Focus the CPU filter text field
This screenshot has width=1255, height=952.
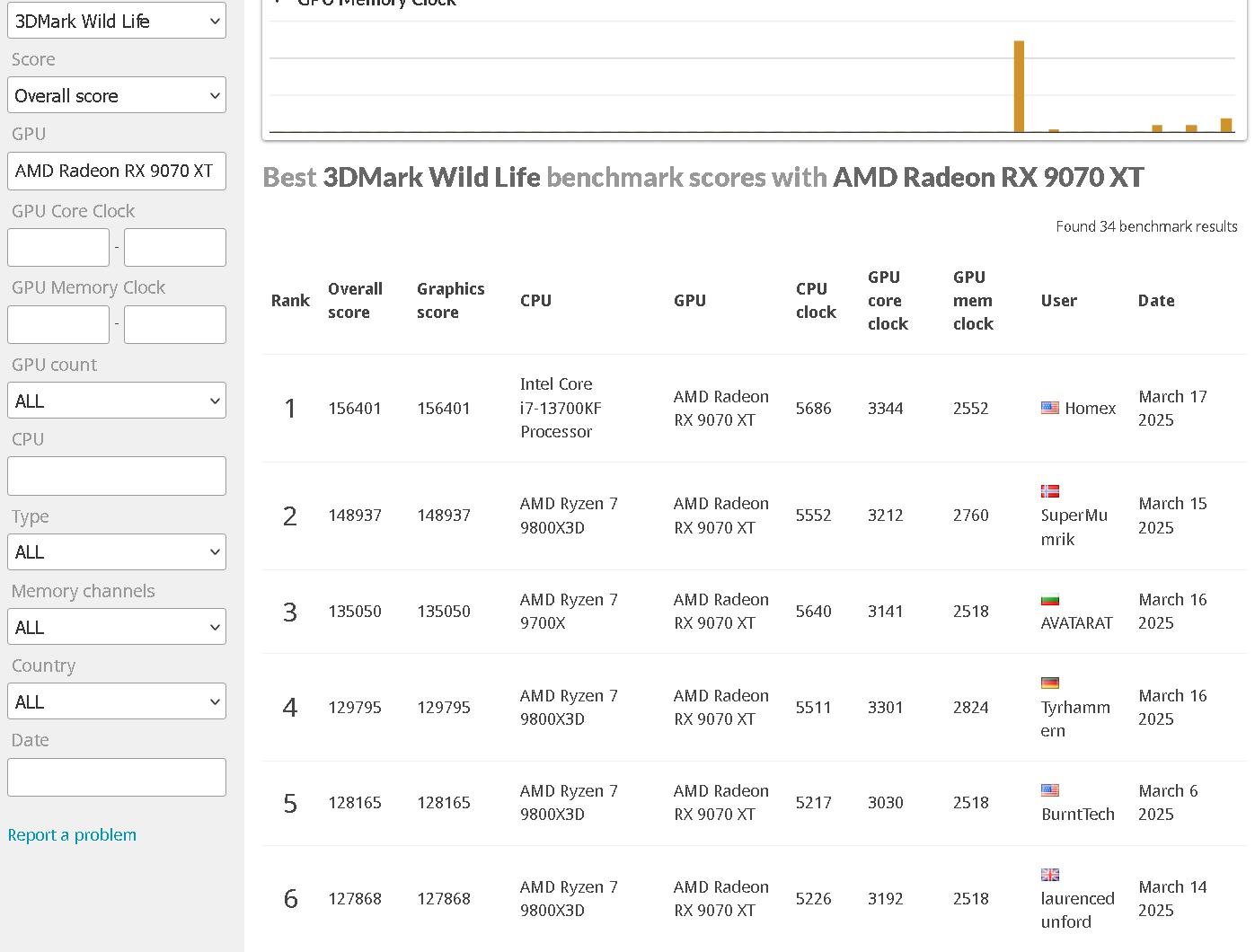click(x=117, y=476)
